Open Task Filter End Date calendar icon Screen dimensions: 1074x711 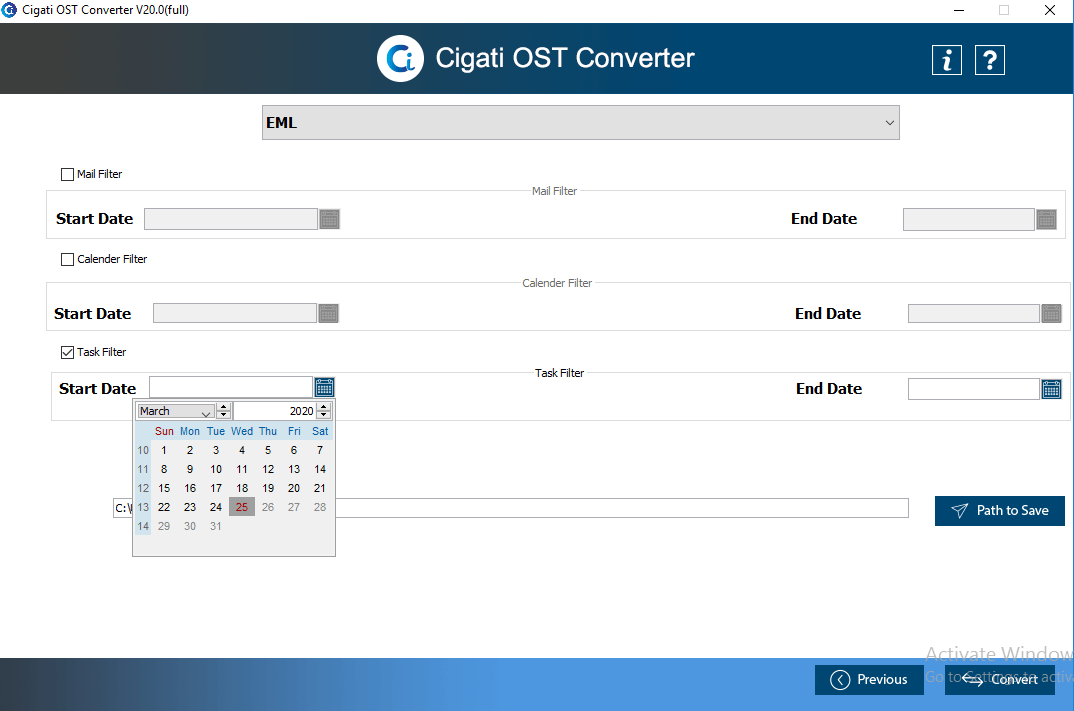click(1051, 389)
